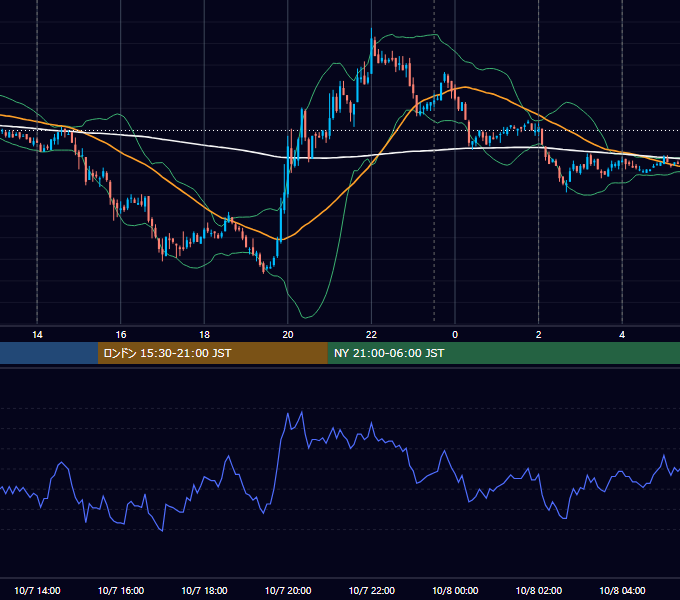Click the 10/7 14:00 date label
Image resolution: width=680 pixels, height=600 pixels.
[x=37, y=590]
